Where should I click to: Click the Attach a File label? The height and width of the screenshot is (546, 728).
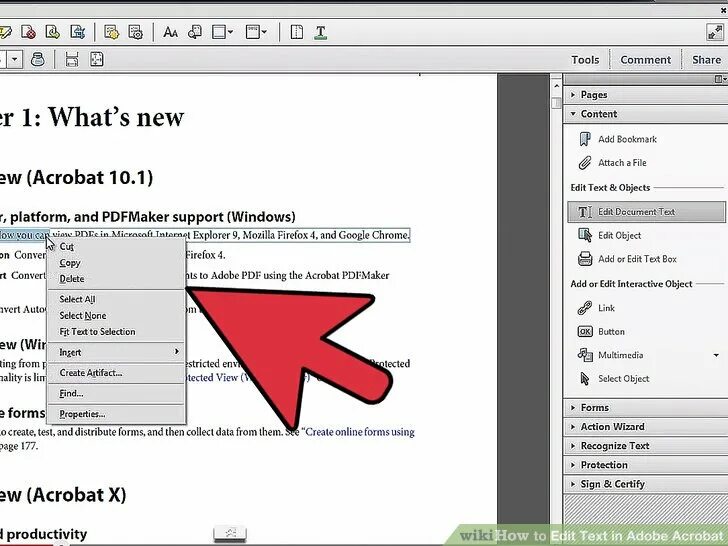tap(622, 163)
